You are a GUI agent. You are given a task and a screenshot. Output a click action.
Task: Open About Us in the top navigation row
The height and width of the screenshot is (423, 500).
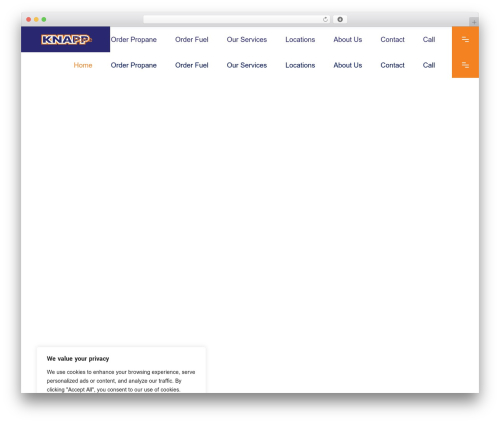(348, 40)
